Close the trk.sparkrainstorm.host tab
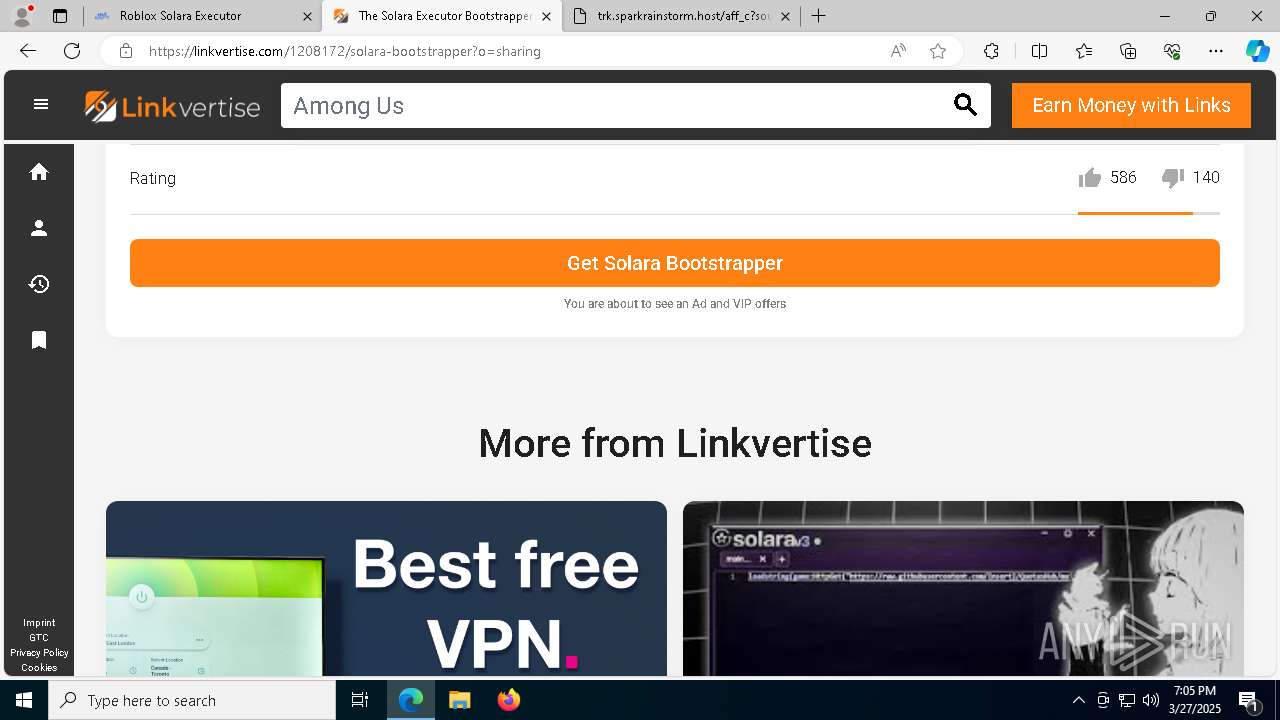Image resolution: width=1280 pixels, height=720 pixels. 785,16
